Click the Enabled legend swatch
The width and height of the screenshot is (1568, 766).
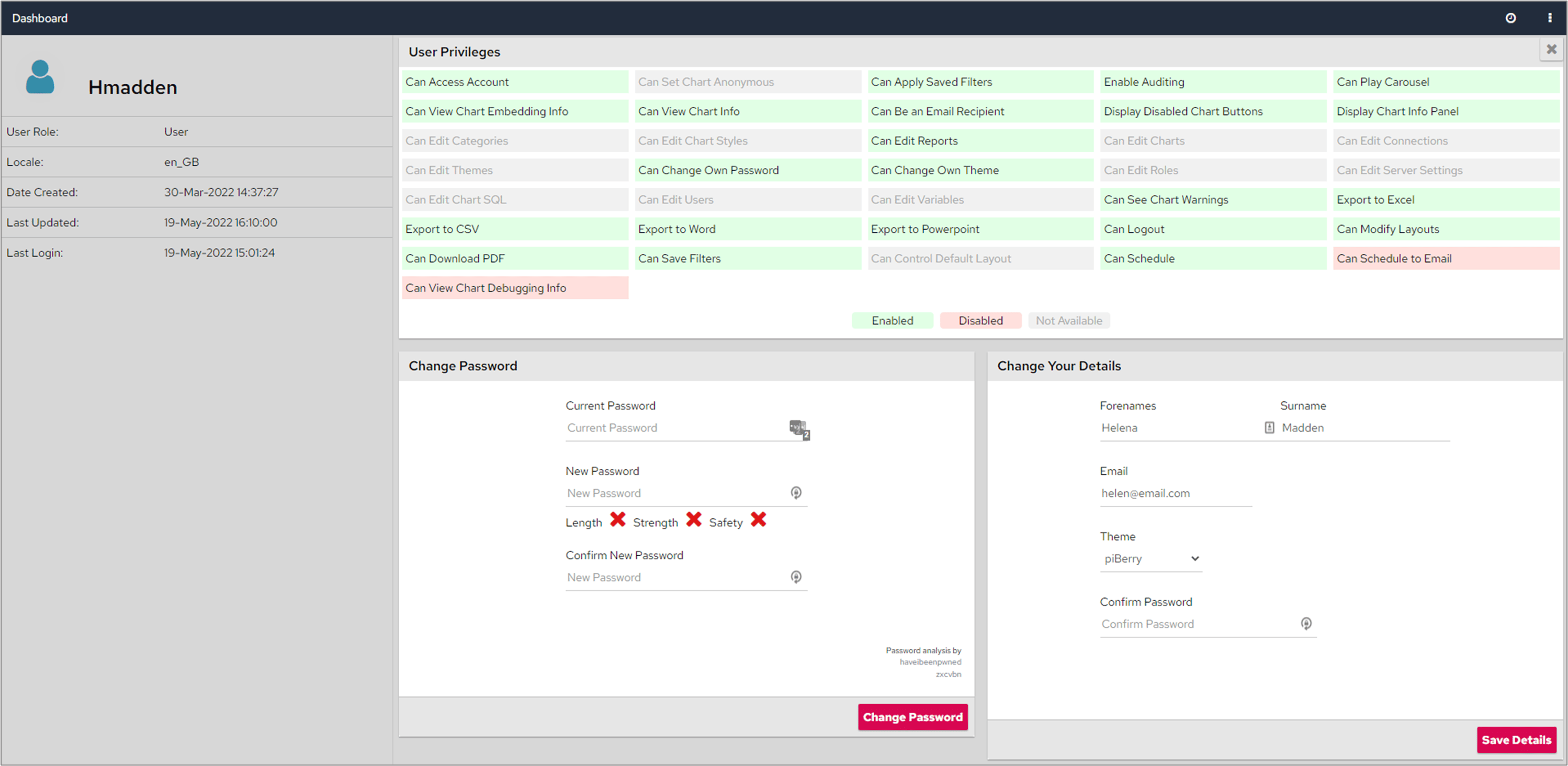893,320
